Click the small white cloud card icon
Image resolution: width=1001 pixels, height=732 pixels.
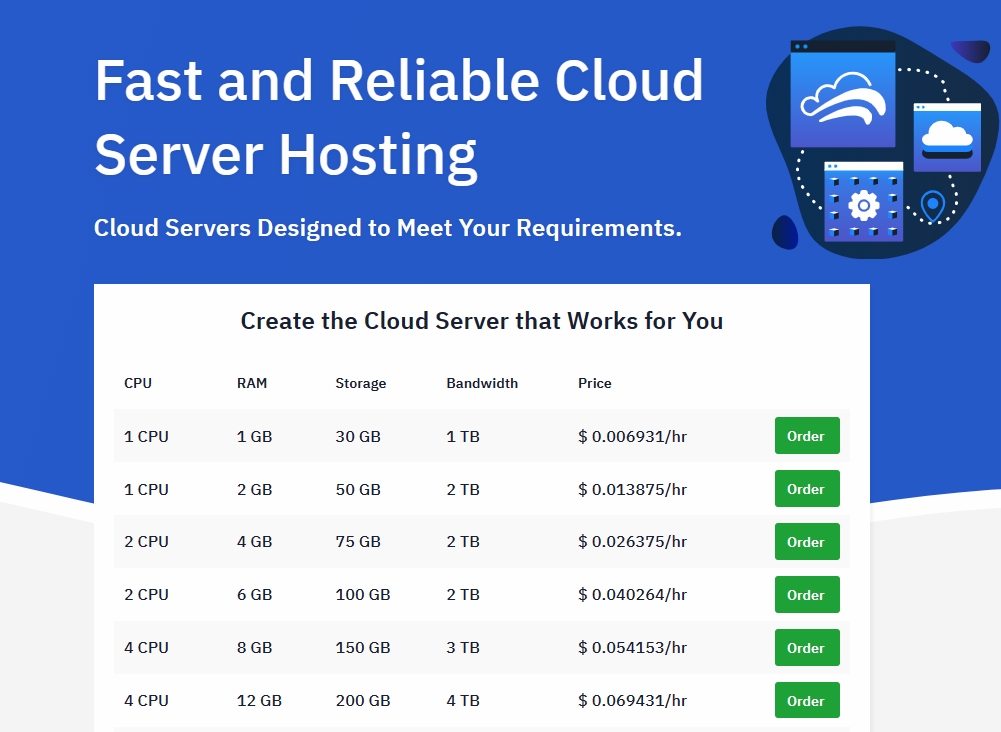946,136
